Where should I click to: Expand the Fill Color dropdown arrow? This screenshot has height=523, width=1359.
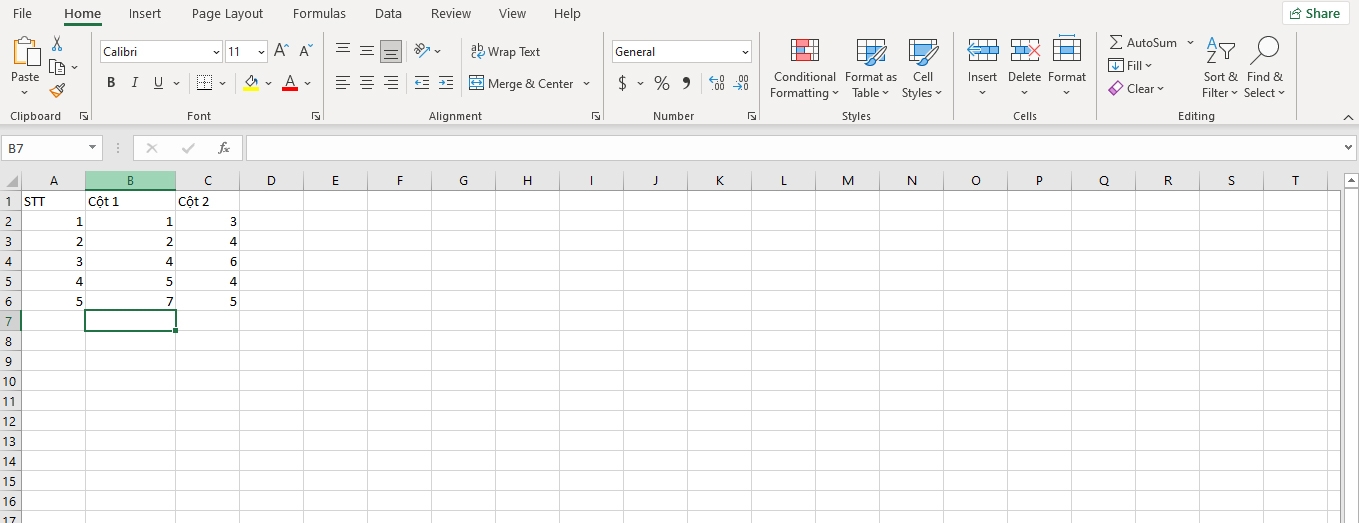click(268, 83)
